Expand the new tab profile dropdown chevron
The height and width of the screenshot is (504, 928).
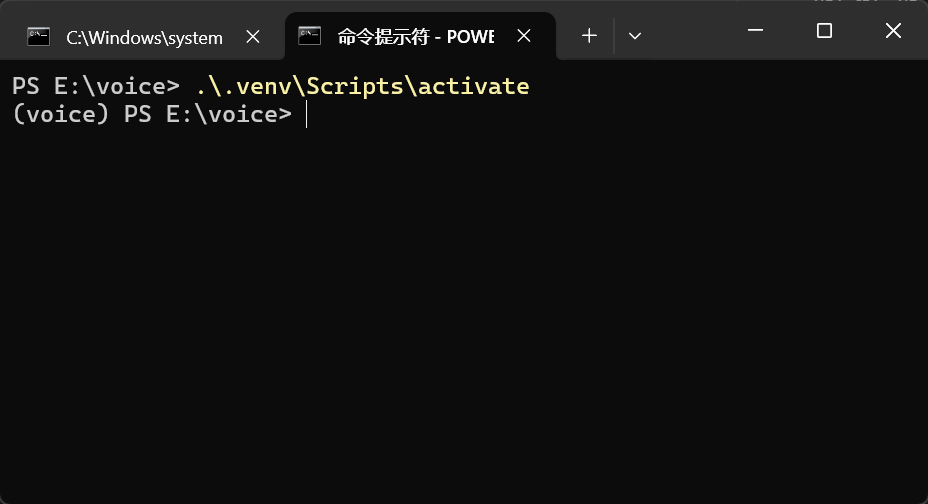coord(634,36)
